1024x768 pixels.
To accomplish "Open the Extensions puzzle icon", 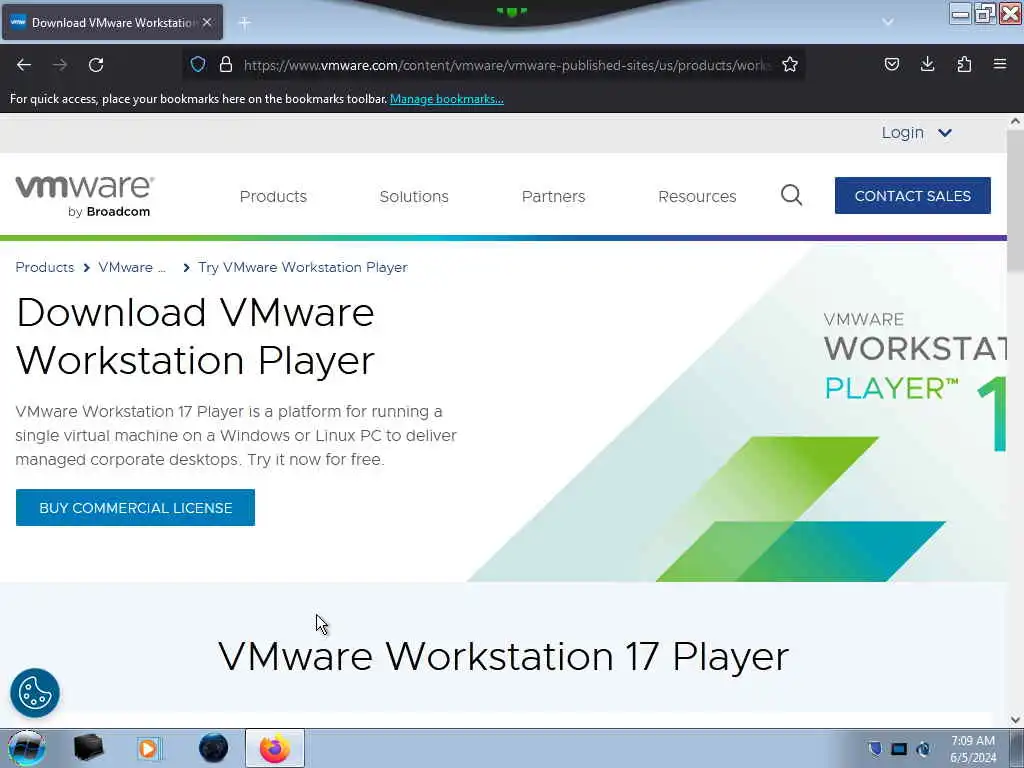I will pos(964,64).
